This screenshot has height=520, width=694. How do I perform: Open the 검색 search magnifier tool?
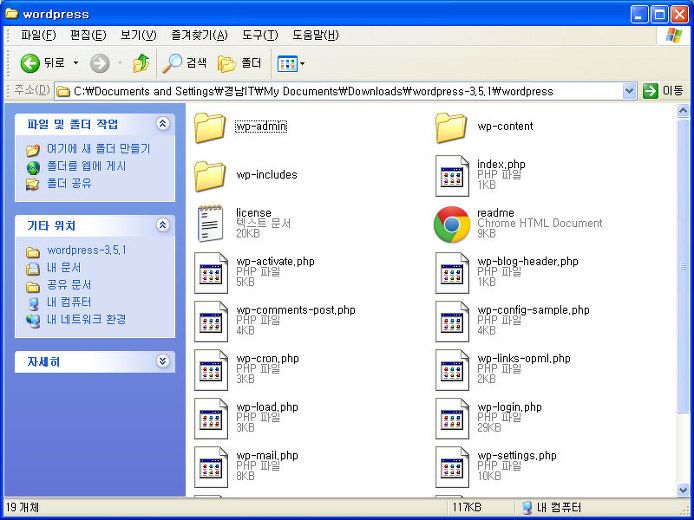pos(184,64)
